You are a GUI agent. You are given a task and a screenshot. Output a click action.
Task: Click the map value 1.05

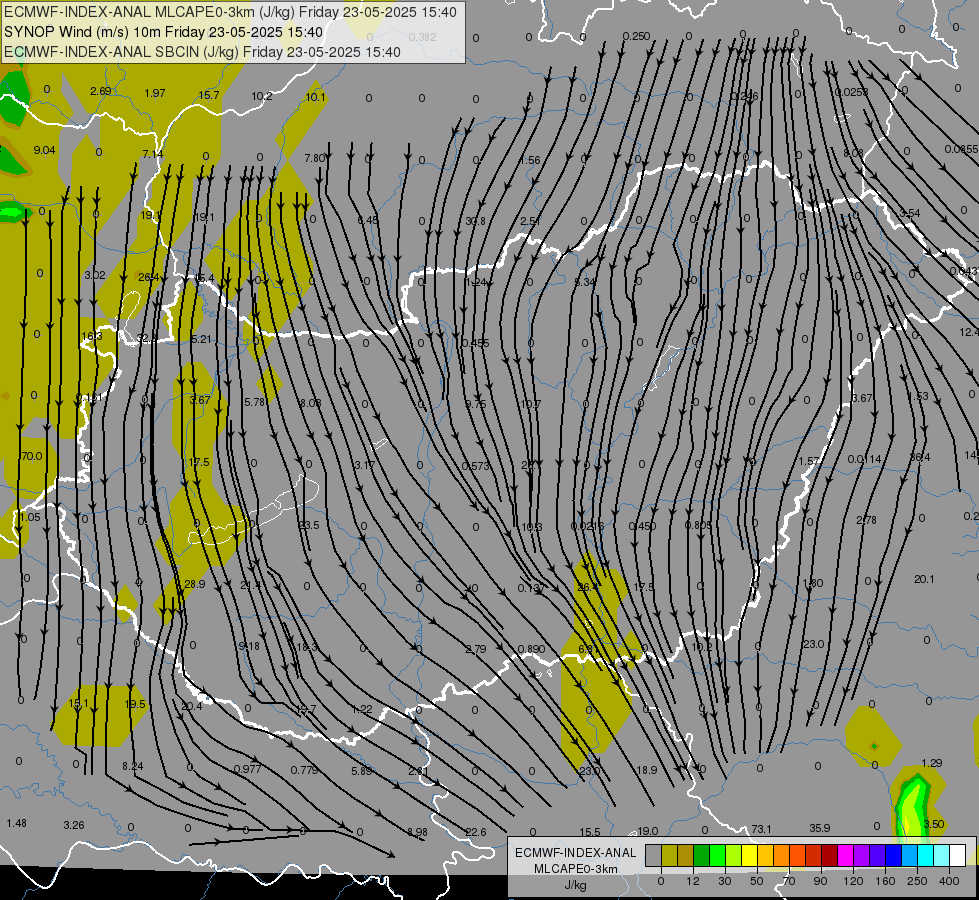(30, 517)
